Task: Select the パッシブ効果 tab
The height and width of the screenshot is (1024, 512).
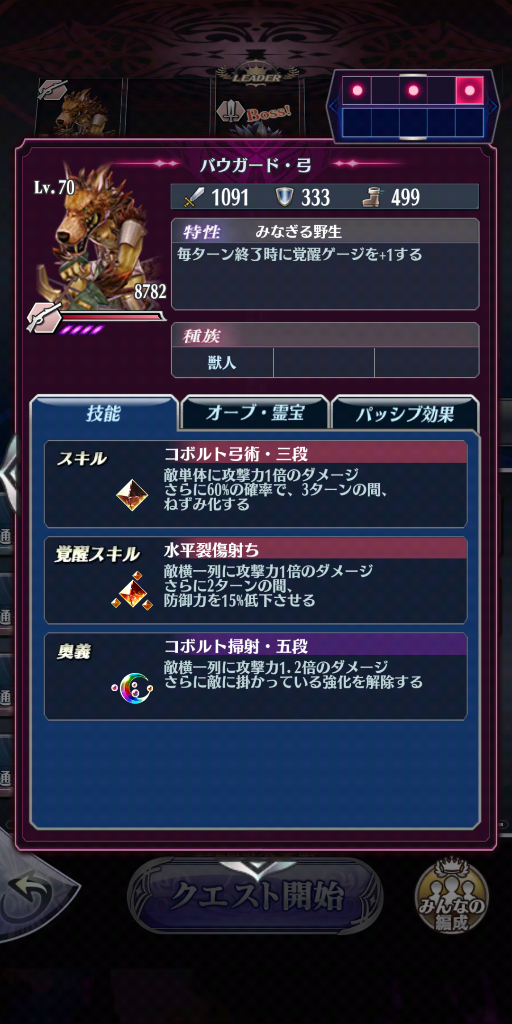Action: click(405, 413)
